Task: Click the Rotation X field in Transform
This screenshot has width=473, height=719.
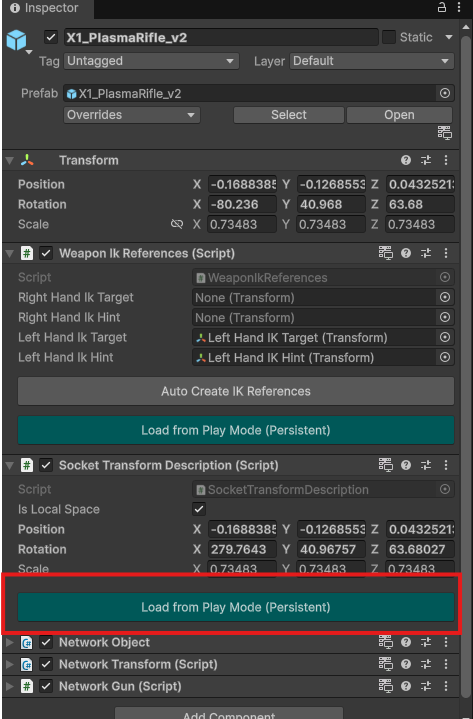Action: (242, 205)
